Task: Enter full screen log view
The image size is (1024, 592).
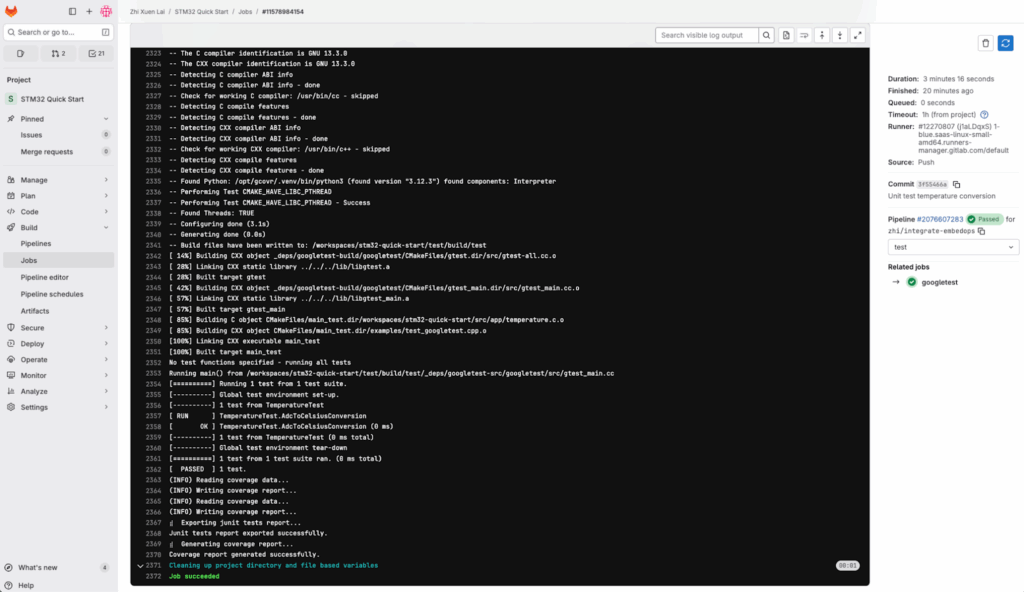Action: click(x=857, y=35)
